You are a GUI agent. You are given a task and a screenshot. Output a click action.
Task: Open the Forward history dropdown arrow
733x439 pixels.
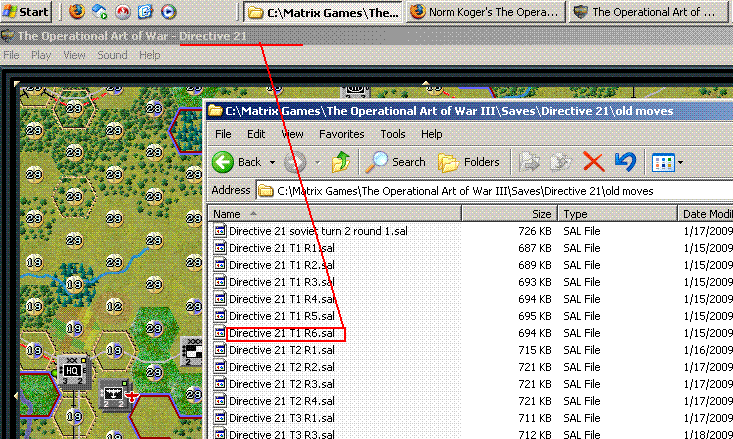click(317, 163)
